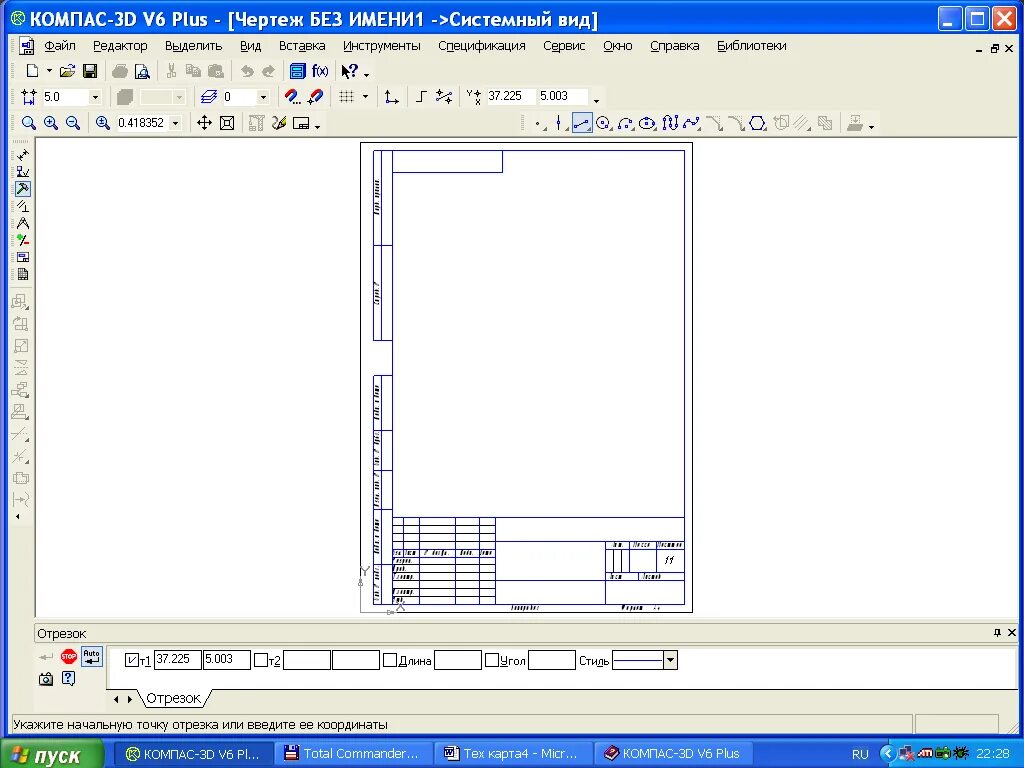
Task: Check the т2 point checkbox
Action: pyautogui.click(x=261, y=660)
